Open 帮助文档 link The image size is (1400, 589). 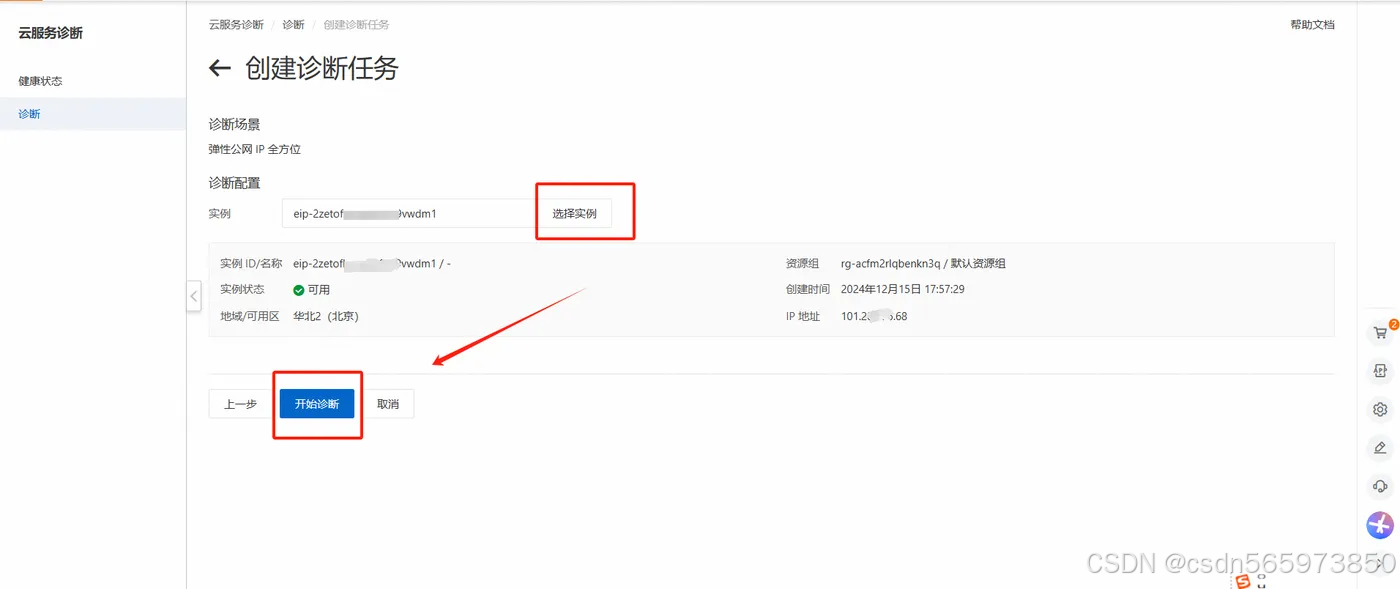[1312, 25]
